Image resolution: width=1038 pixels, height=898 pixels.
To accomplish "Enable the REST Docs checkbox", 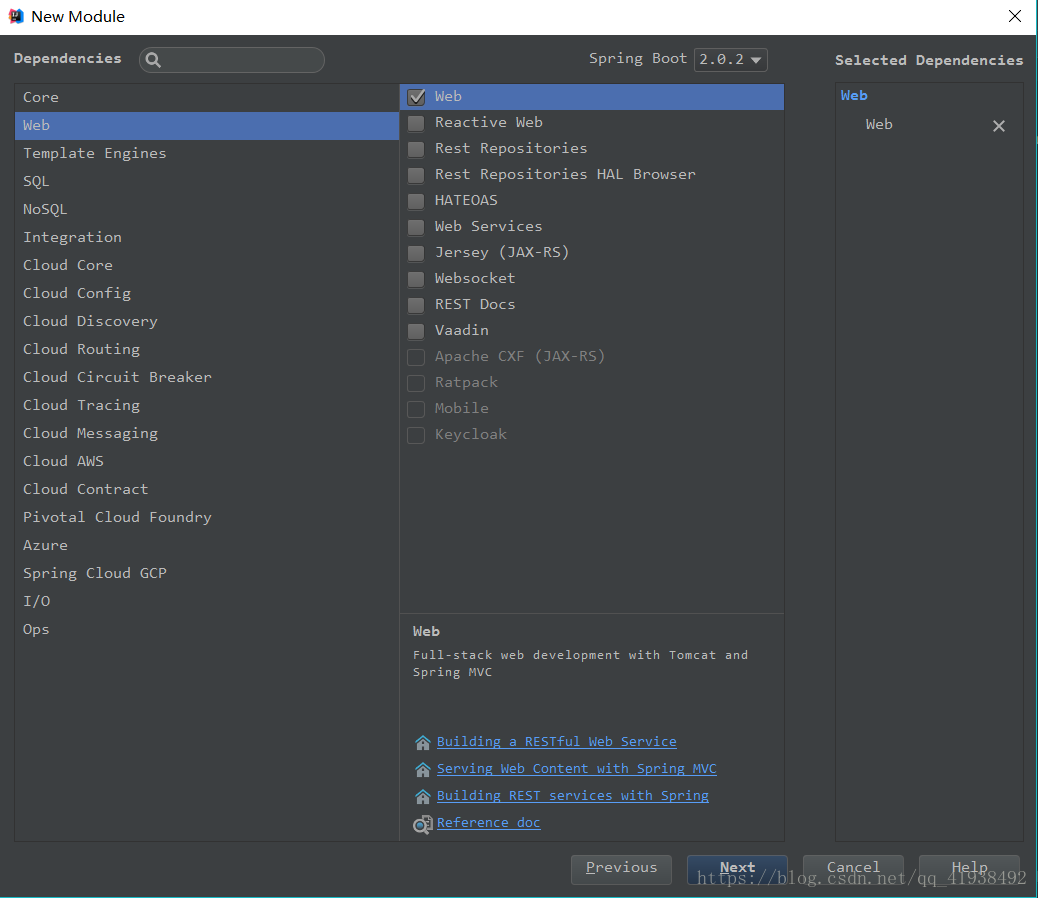I will point(416,305).
